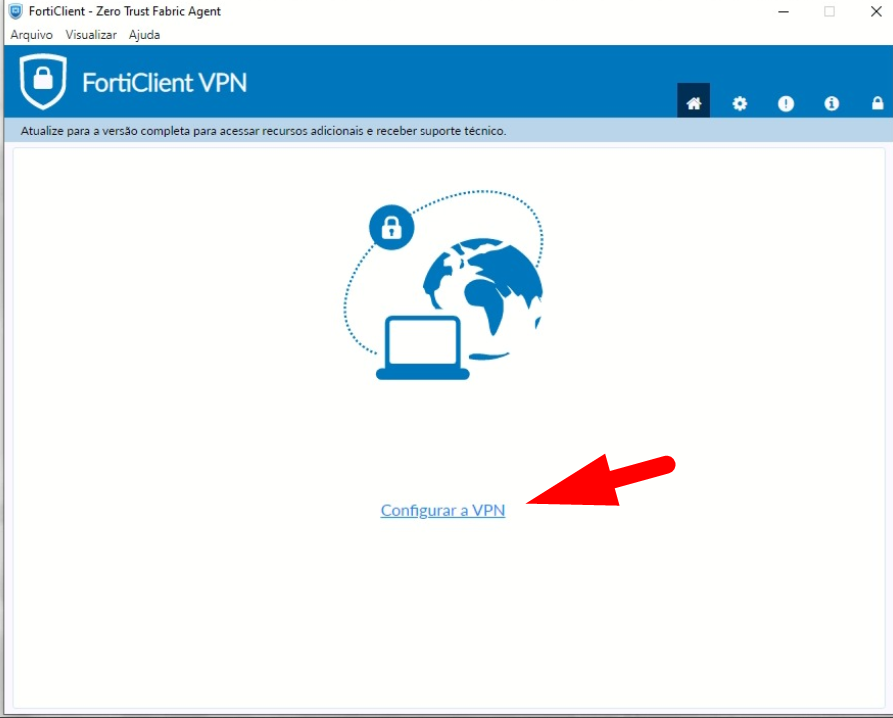
Task: Click the small FortiClient icon in title bar
Action: click(15, 11)
